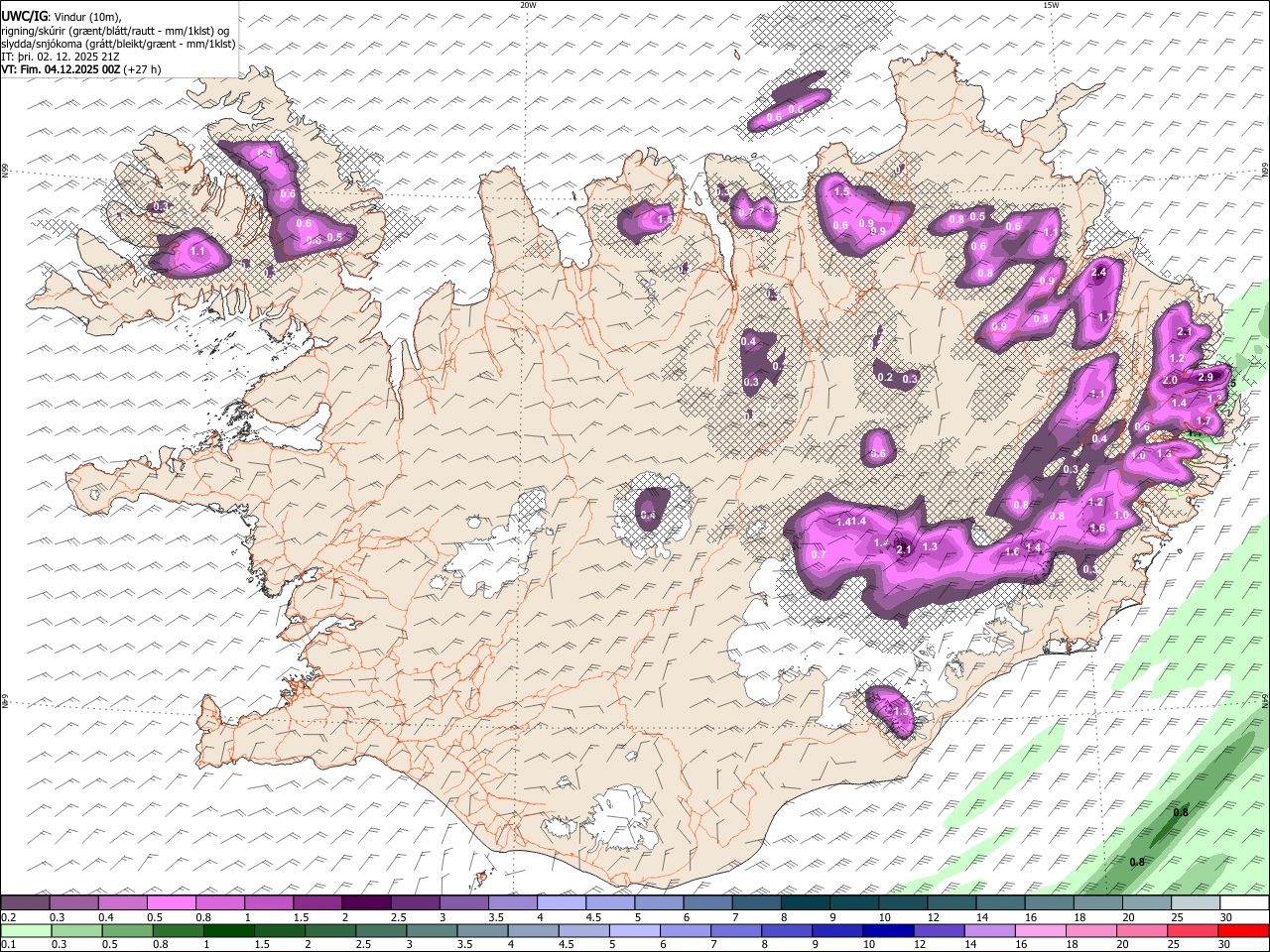Click the light pink 16–18 swatch in the bottom scale

click(x=1041, y=930)
